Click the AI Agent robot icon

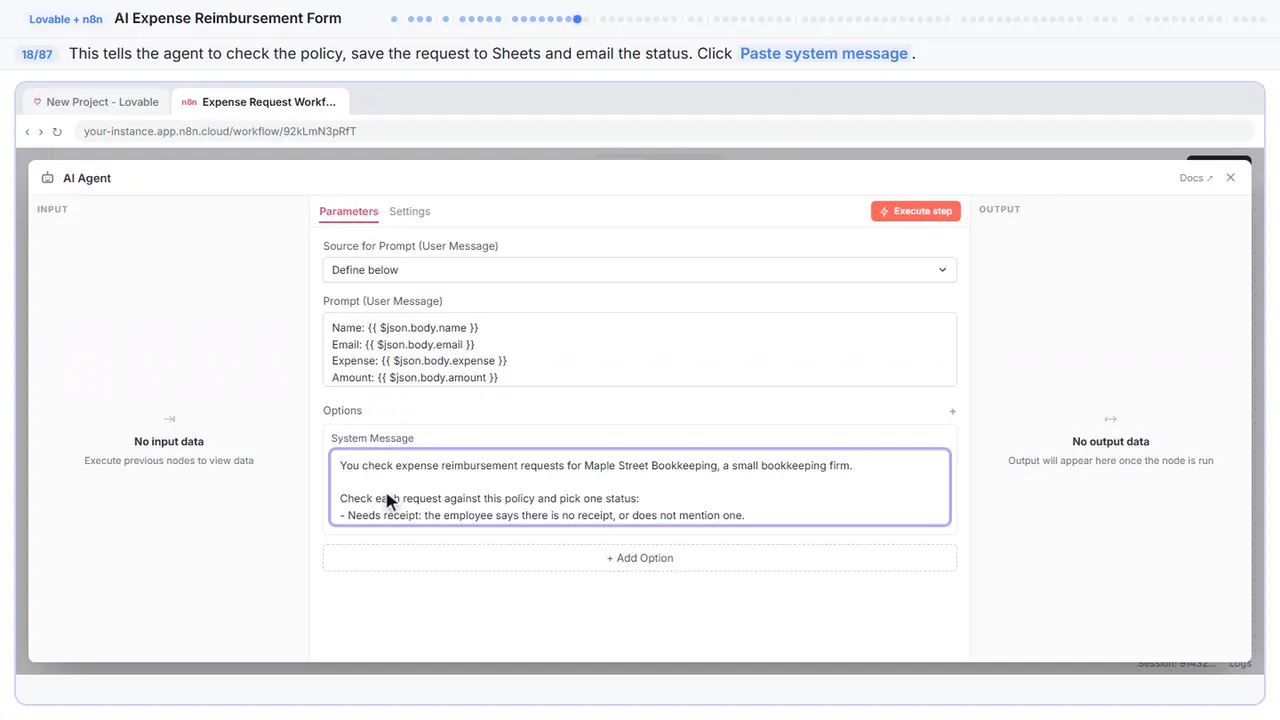click(47, 178)
